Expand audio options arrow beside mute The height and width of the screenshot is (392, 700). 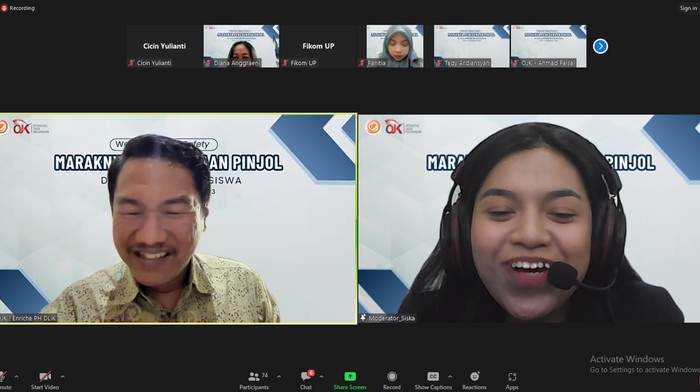(17, 377)
